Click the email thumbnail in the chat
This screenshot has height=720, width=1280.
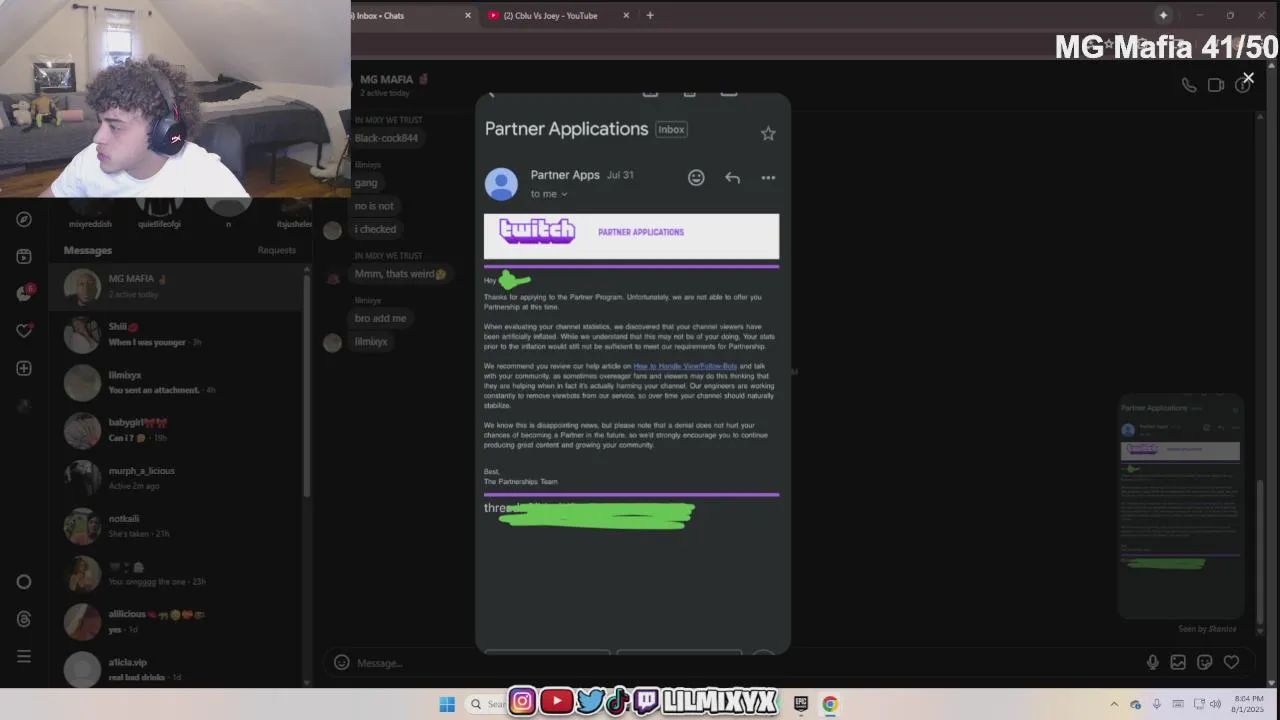click(x=1180, y=508)
